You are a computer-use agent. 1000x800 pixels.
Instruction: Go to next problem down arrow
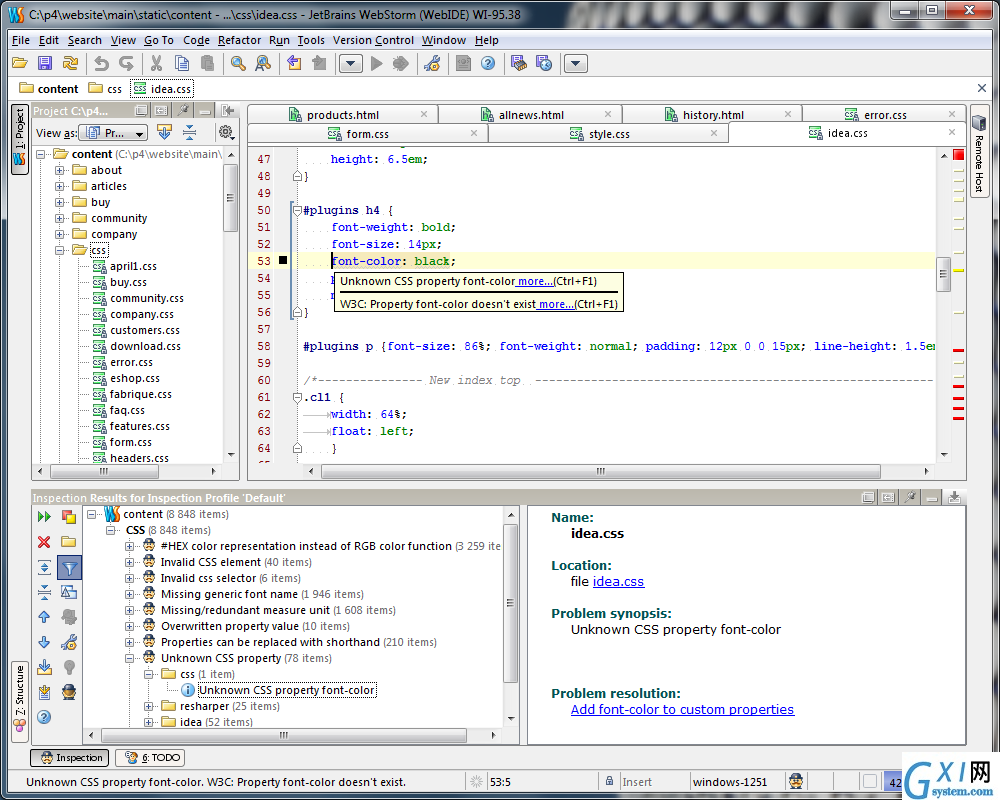(44, 642)
